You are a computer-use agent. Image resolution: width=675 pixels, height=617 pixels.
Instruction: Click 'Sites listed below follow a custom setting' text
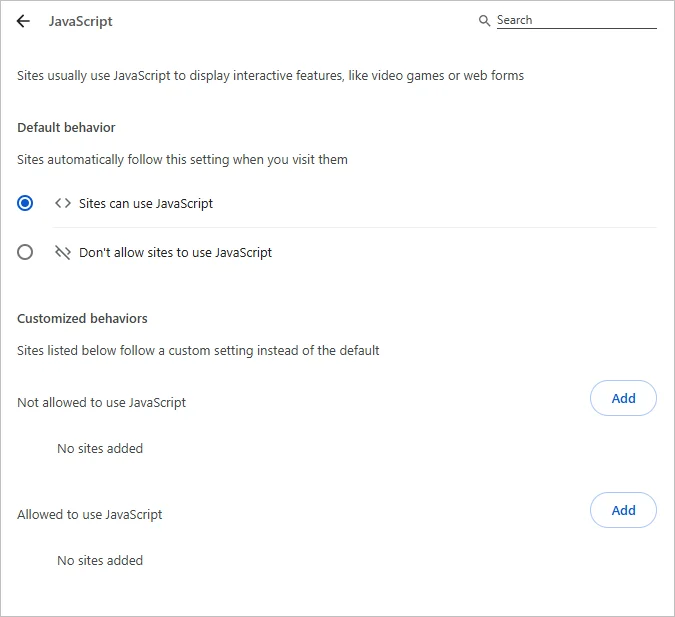(x=198, y=350)
